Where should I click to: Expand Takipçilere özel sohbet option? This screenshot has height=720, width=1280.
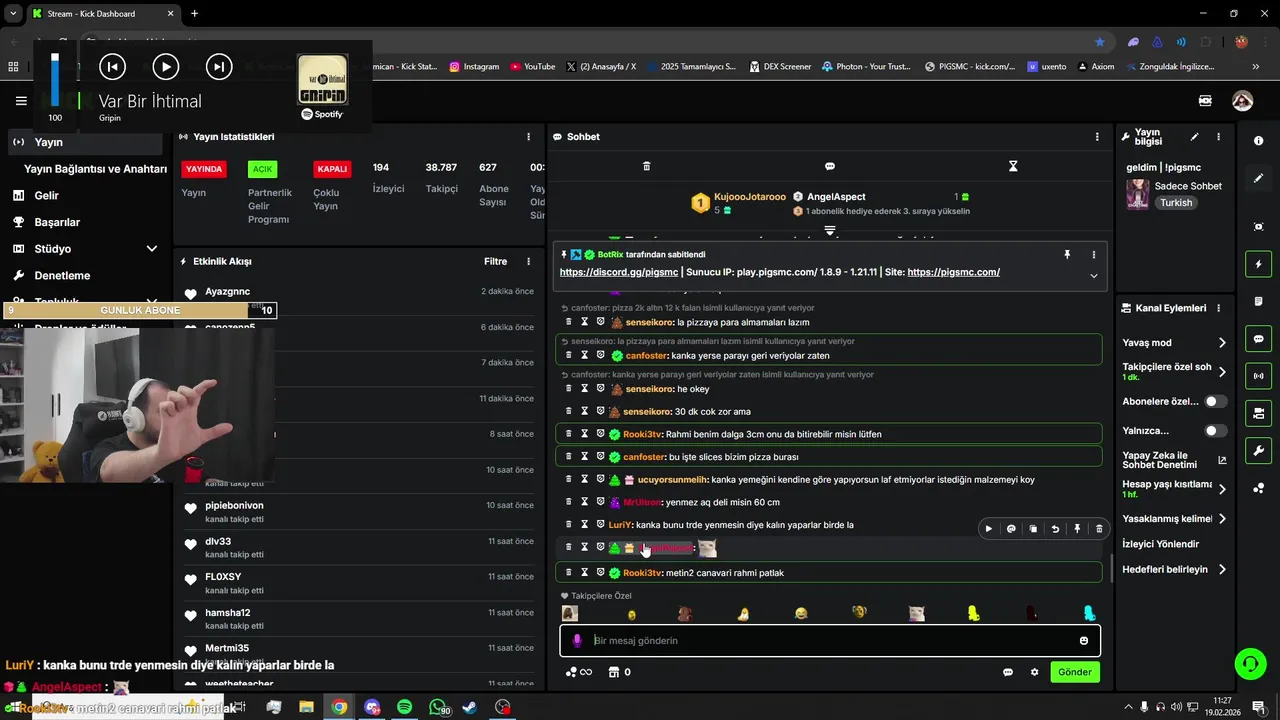1222,371
